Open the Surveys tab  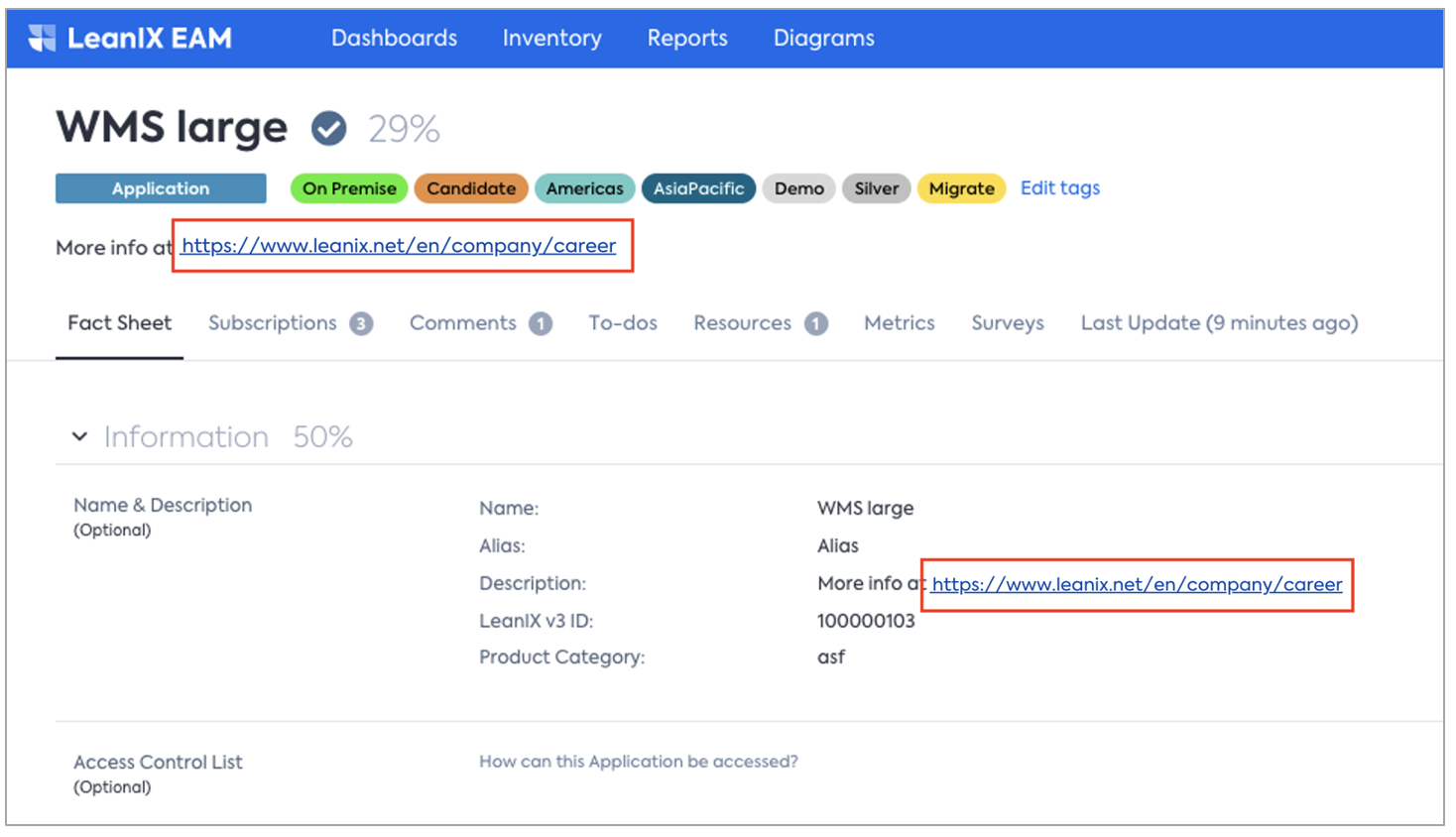coord(1008,323)
